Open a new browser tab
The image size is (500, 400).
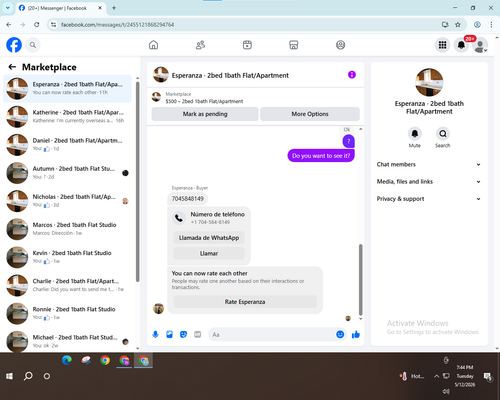pyautogui.click(x=114, y=8)
